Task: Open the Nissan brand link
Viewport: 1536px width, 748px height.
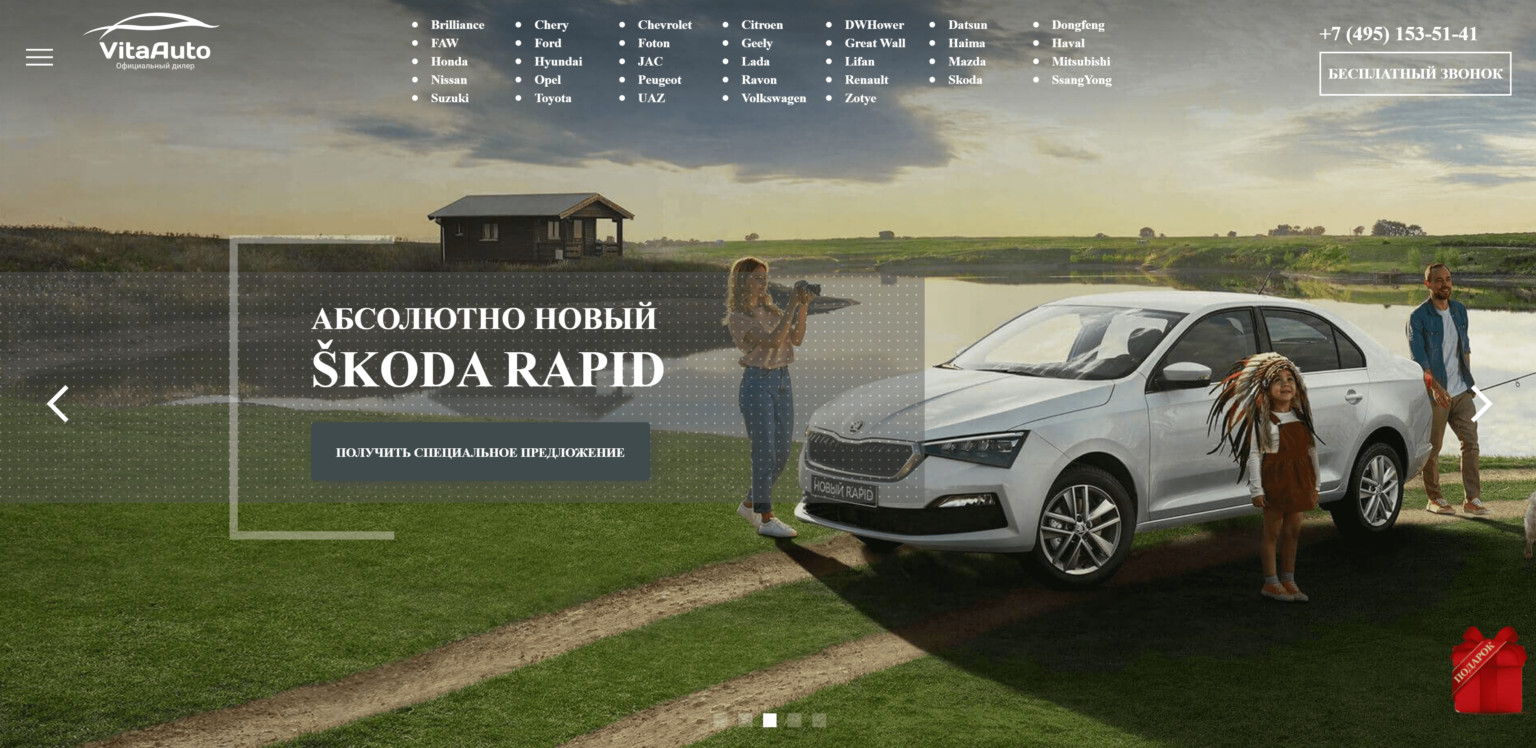Action: tap(449, 80)
